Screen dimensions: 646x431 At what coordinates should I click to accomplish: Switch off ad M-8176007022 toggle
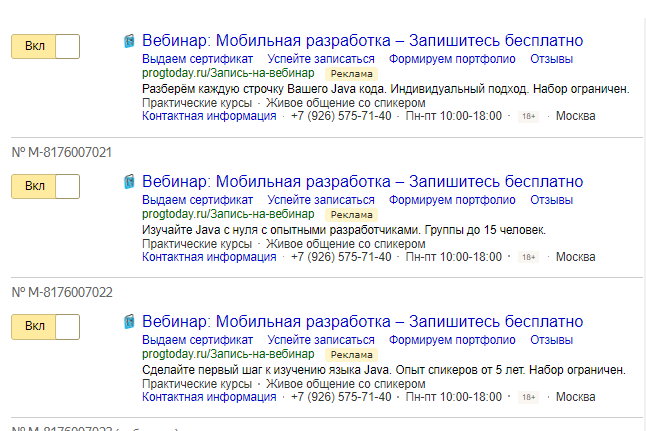pos(45,327)
